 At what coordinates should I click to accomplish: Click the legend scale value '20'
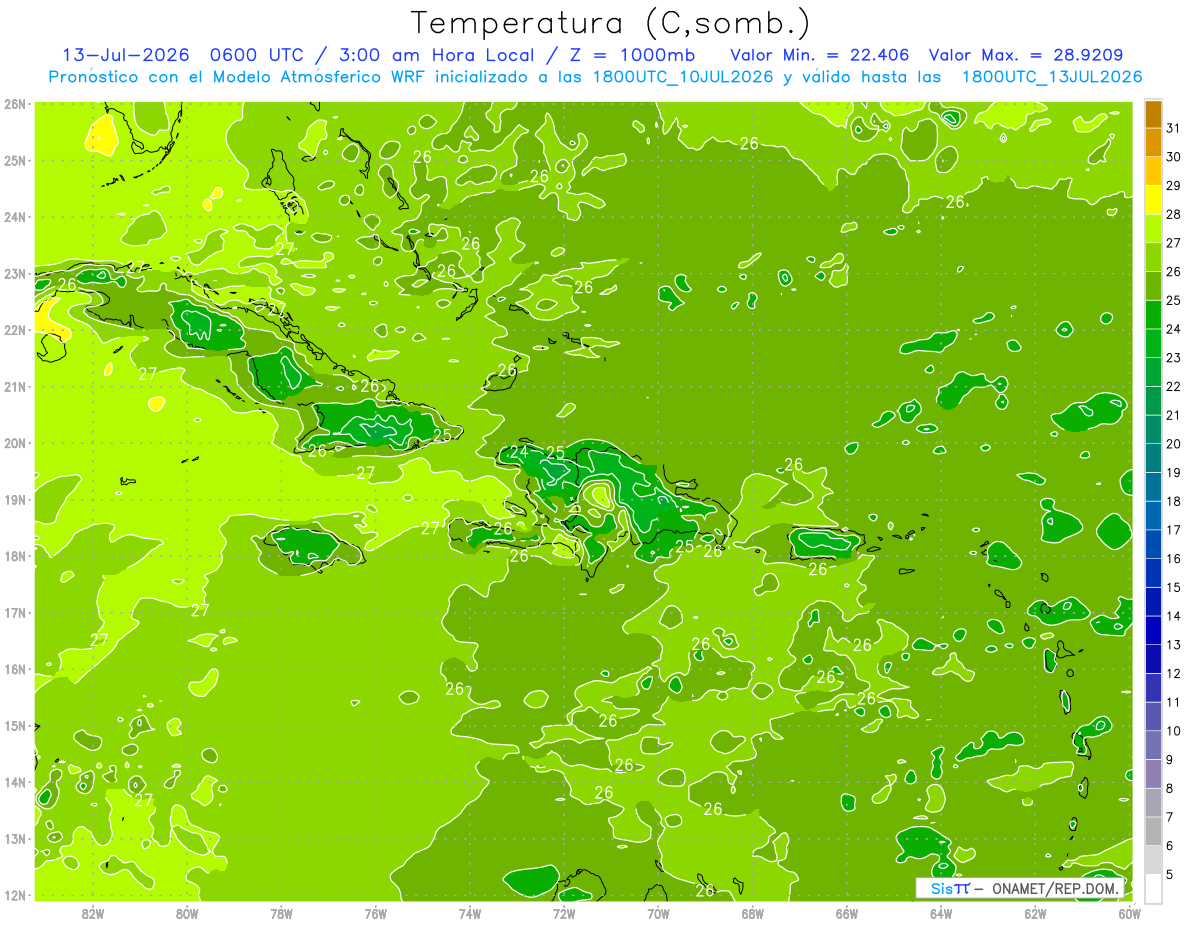(x=1174, y=444)
